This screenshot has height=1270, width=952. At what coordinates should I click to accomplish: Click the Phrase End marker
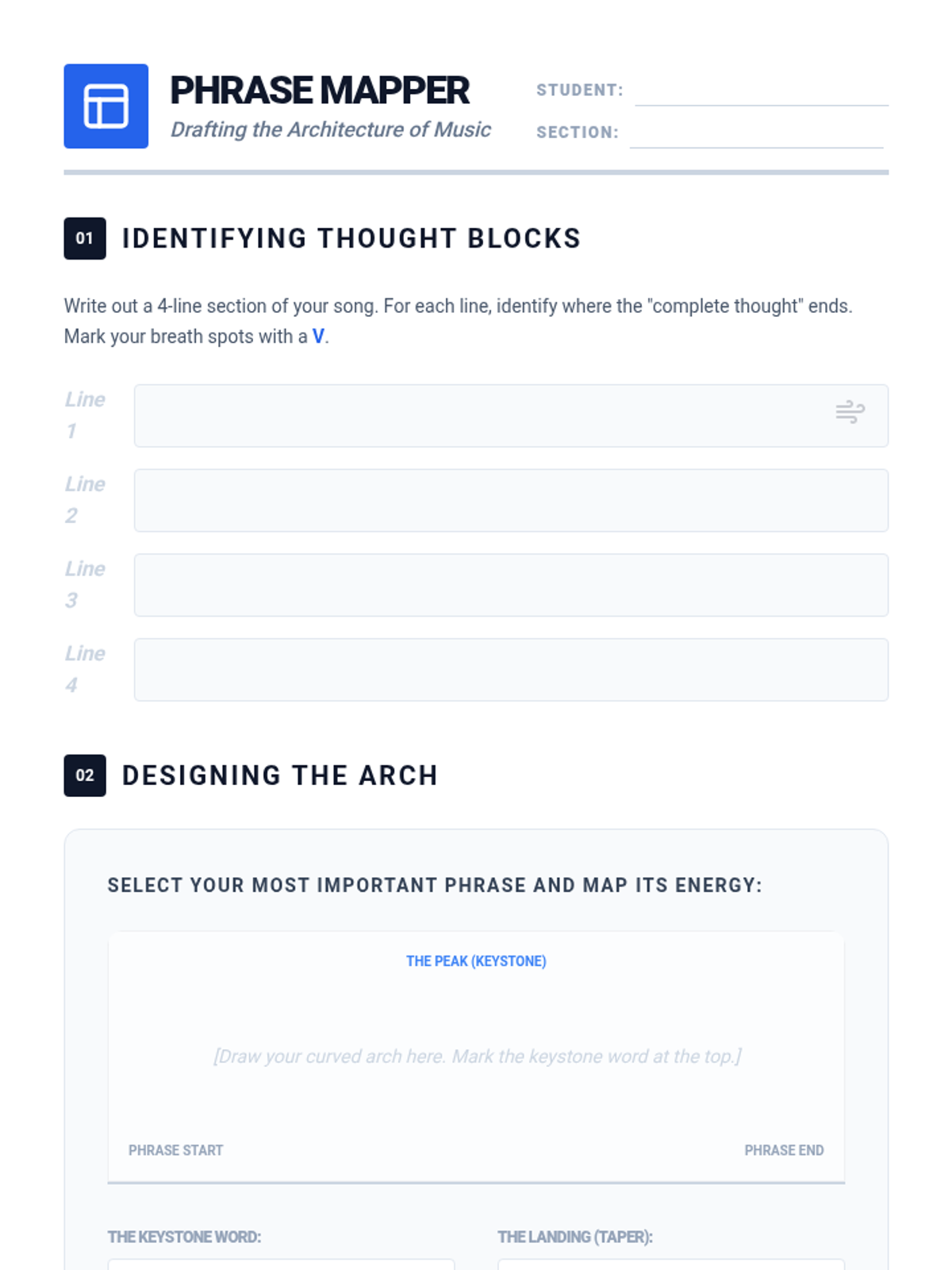[x=783, y=1150]
